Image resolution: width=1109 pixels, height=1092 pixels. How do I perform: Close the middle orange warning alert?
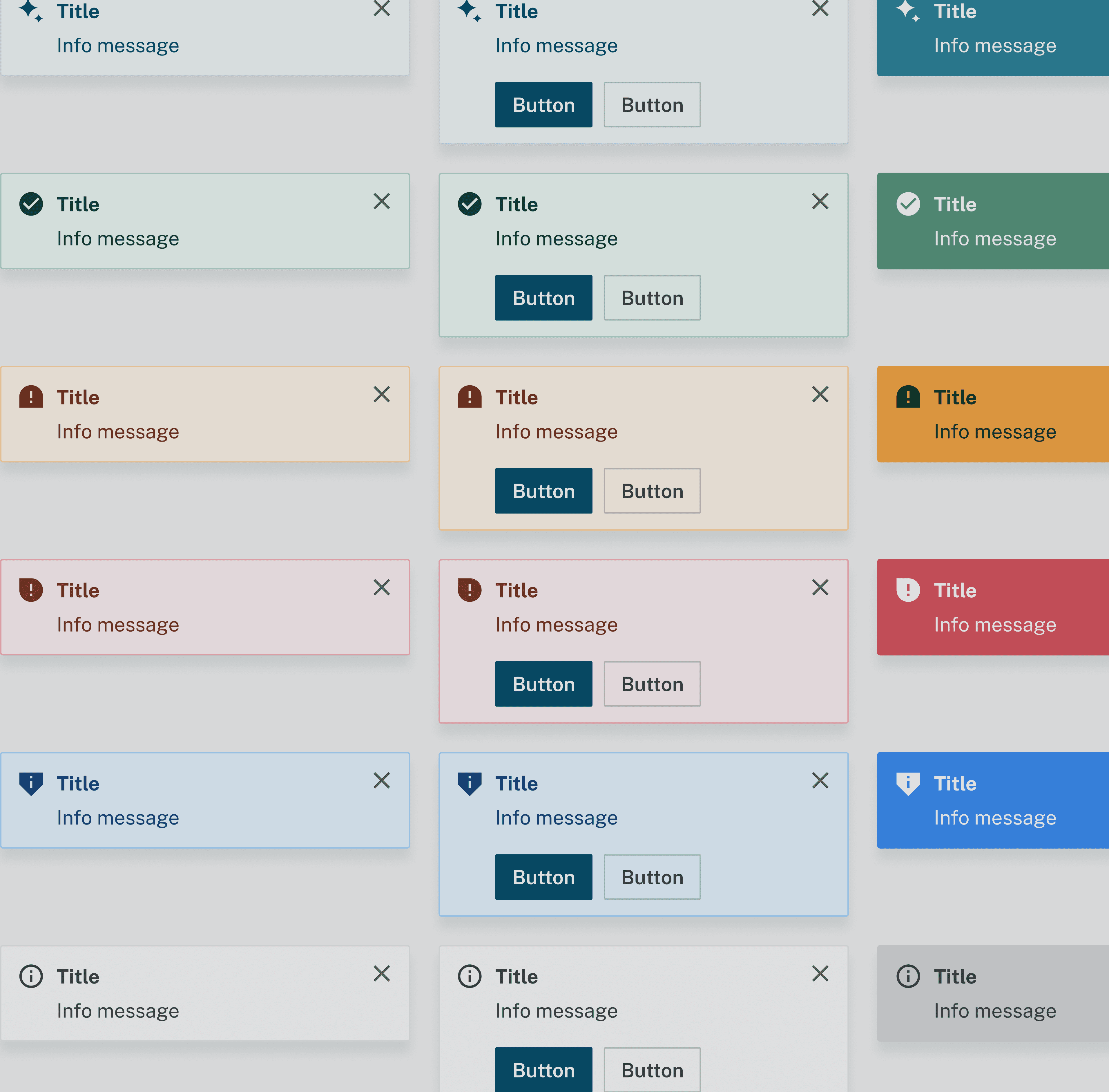point(820,395)
